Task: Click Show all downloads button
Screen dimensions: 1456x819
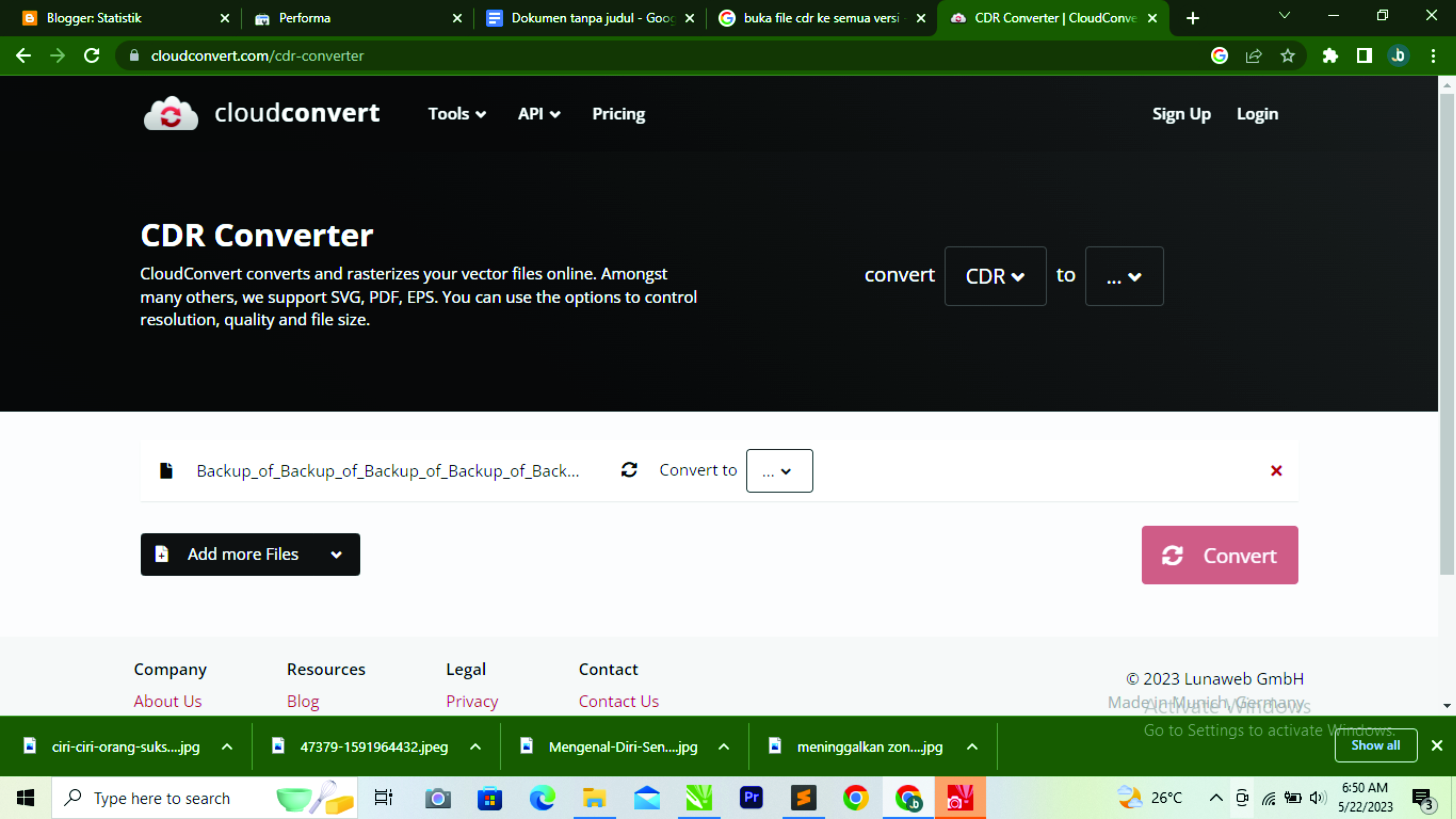Action: click(1376, 746)
